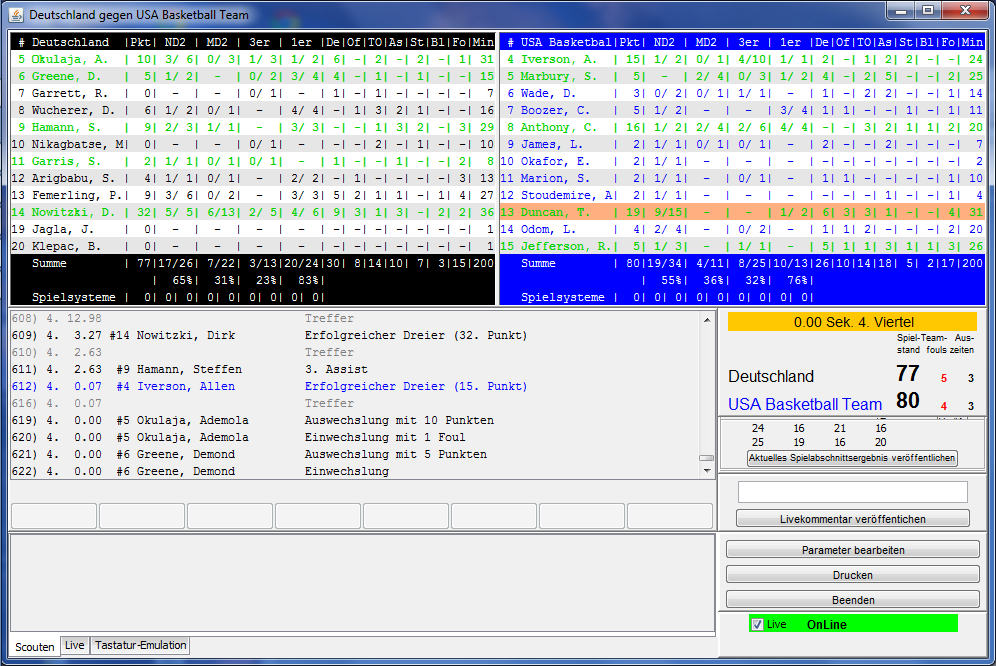Select player row Hamann, S.

pyautogui.click(x=253, y=127)
